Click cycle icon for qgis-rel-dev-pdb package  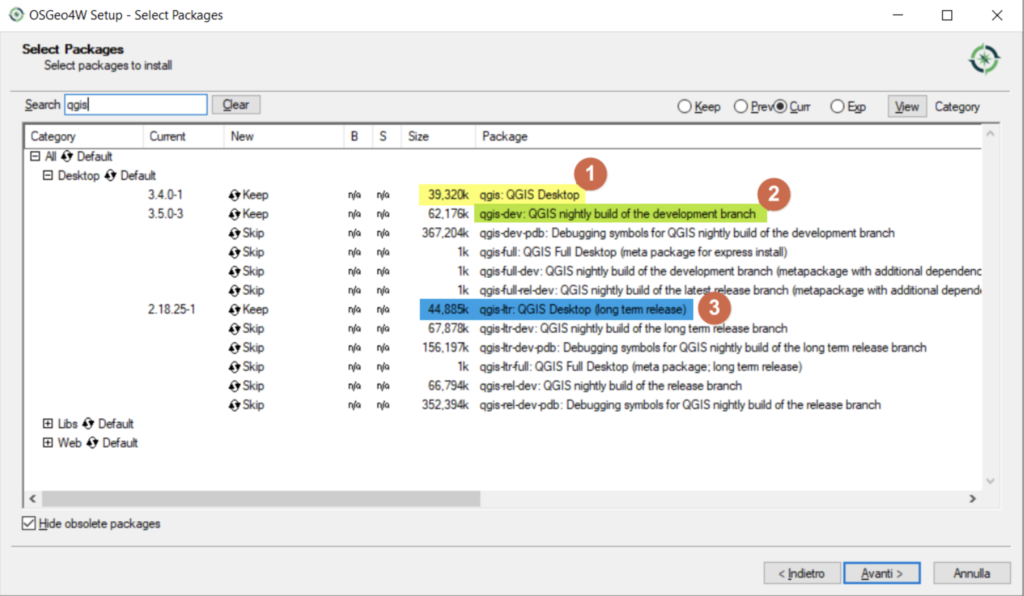(x=234, y=405)
